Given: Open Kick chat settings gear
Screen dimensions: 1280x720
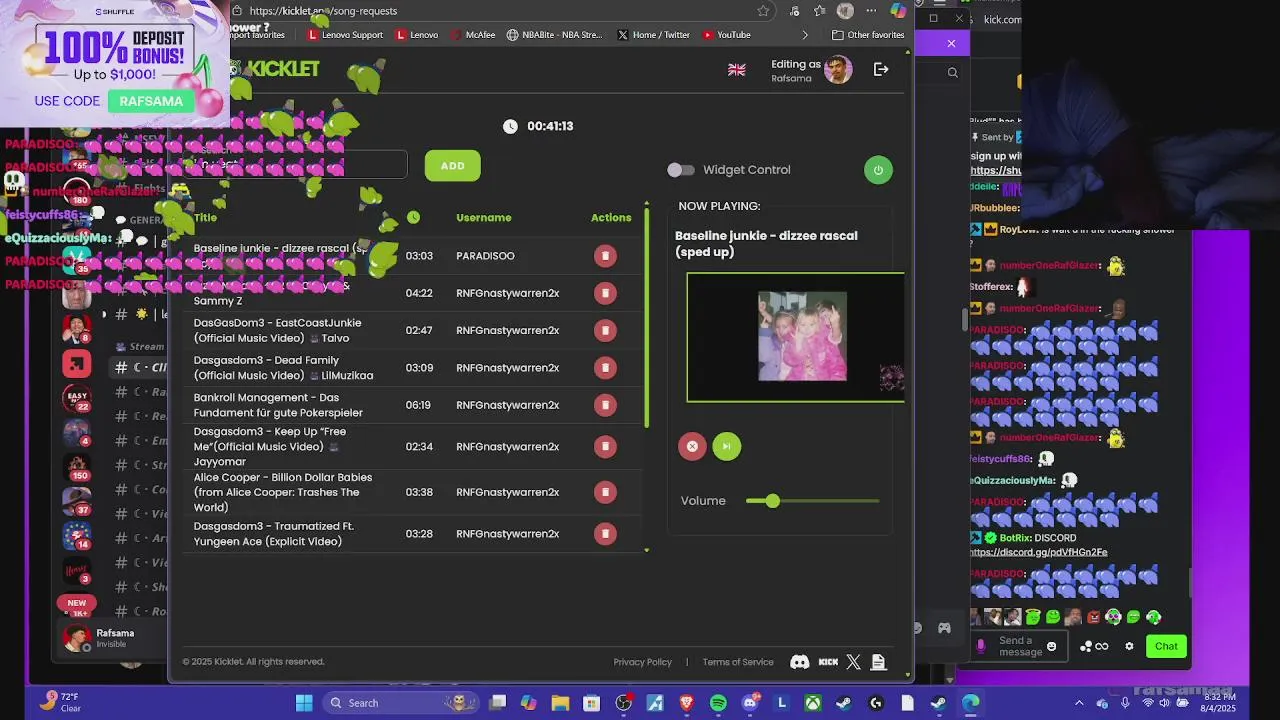Looking at the screenshot, I should tap(1129, 646).
